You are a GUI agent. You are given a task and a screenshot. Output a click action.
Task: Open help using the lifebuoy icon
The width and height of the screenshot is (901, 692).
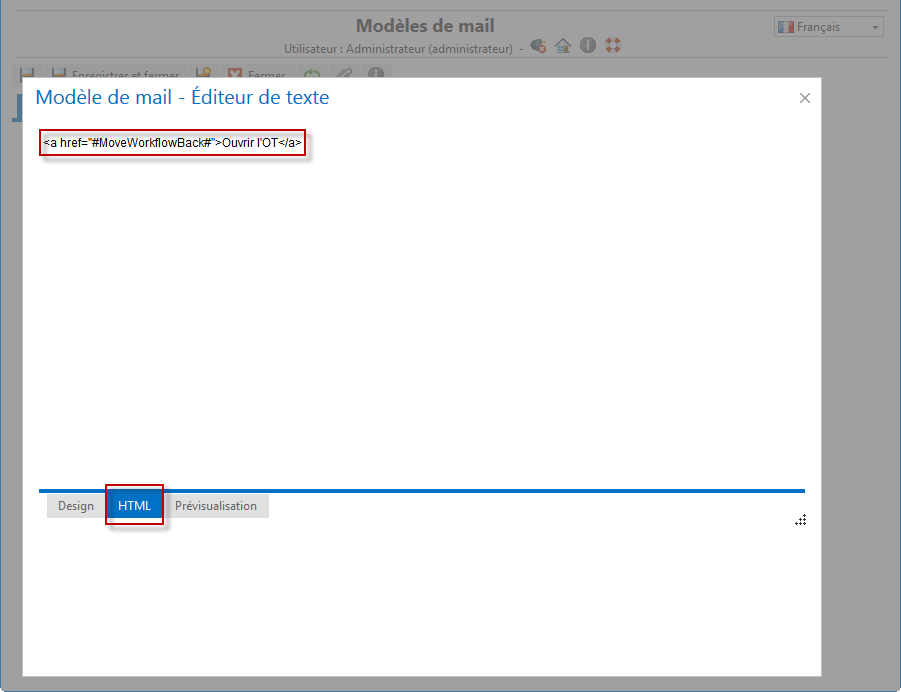pos(612,46)
